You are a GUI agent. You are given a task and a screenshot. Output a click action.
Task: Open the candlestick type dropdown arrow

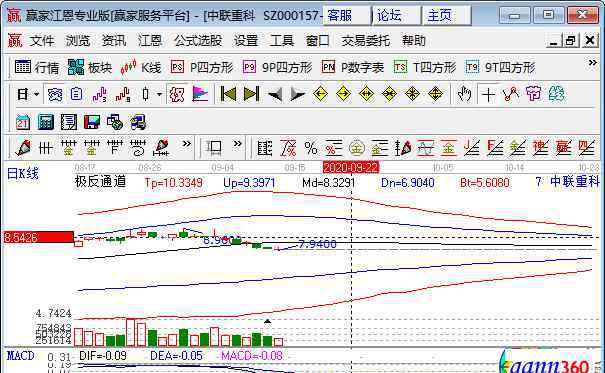[159, 94]
